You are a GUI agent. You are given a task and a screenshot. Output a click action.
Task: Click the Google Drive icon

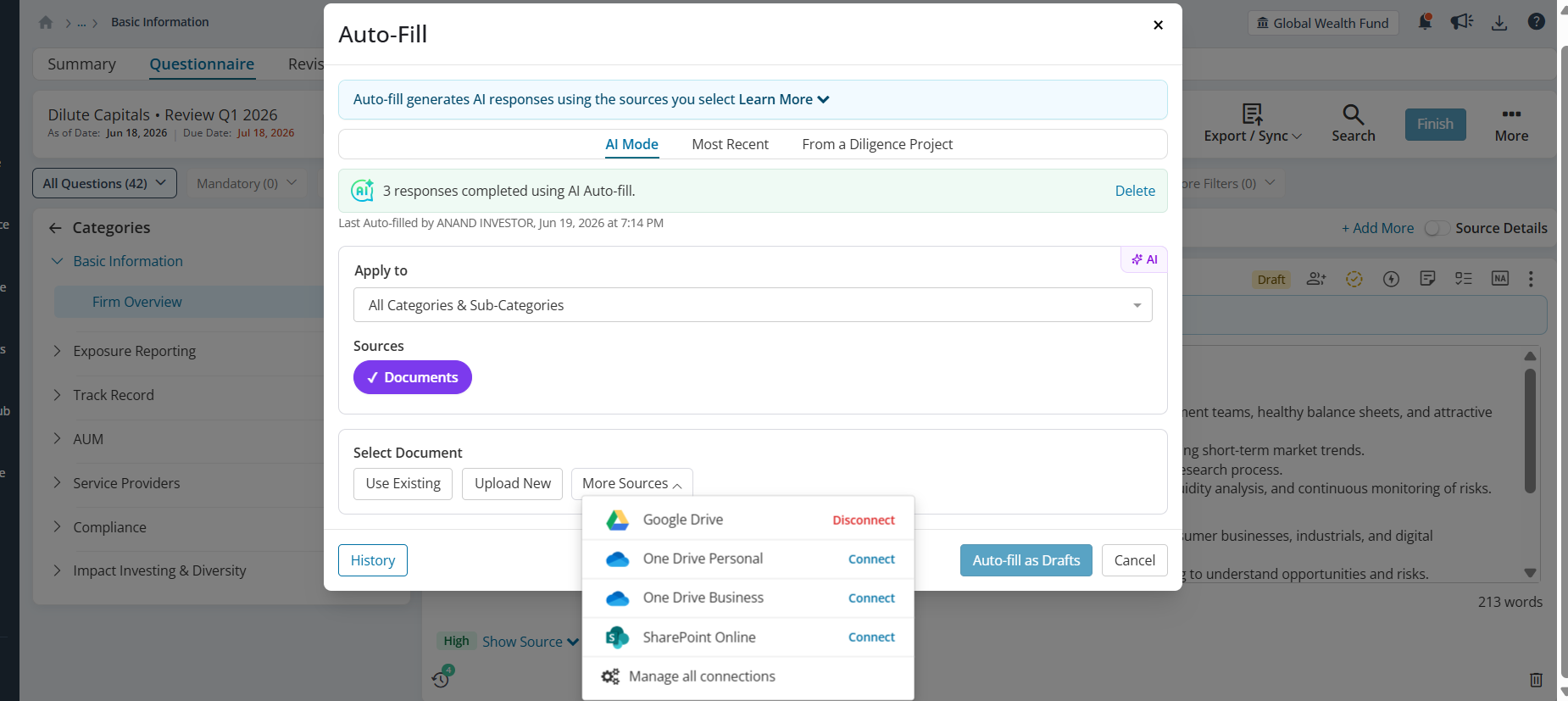point(618,520)
